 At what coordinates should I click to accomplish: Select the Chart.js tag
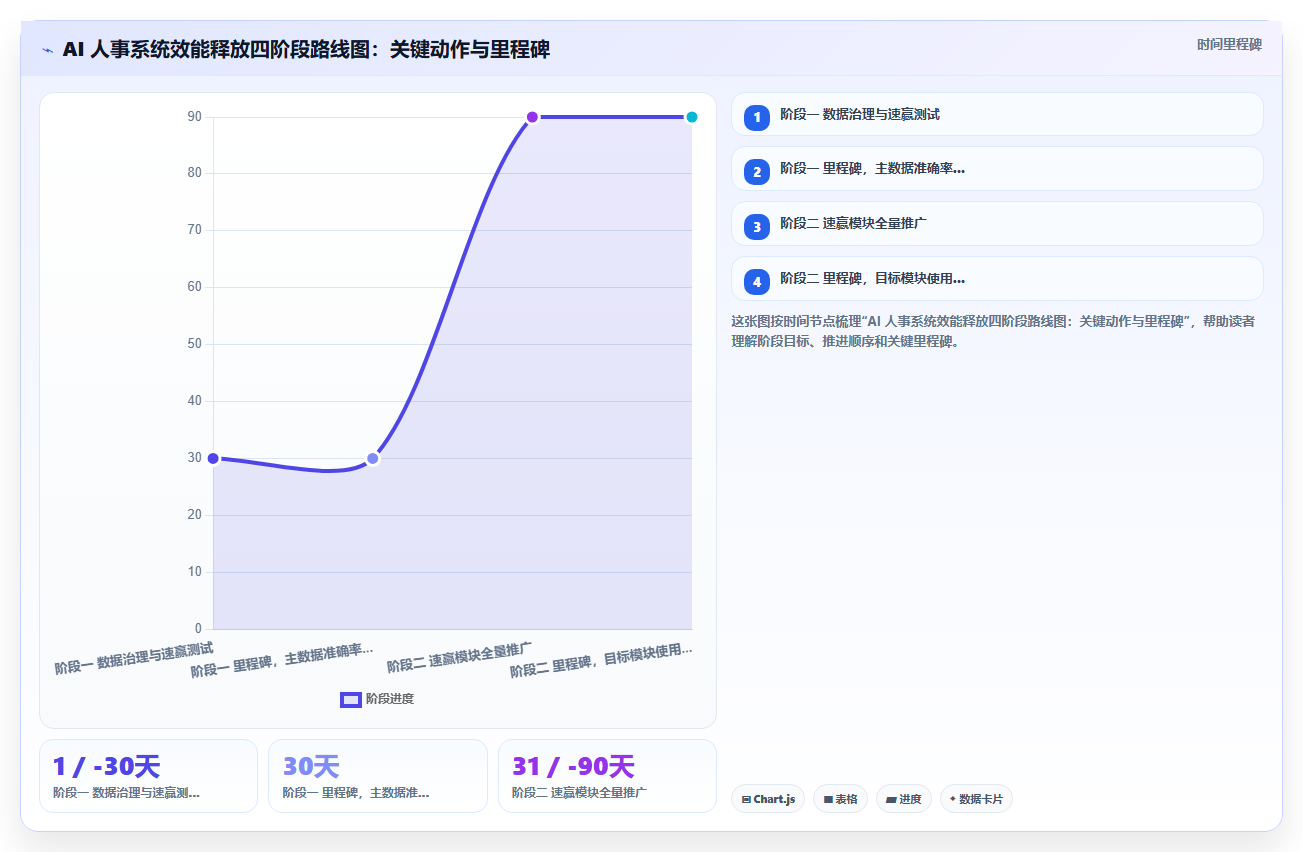click(768, 799)
